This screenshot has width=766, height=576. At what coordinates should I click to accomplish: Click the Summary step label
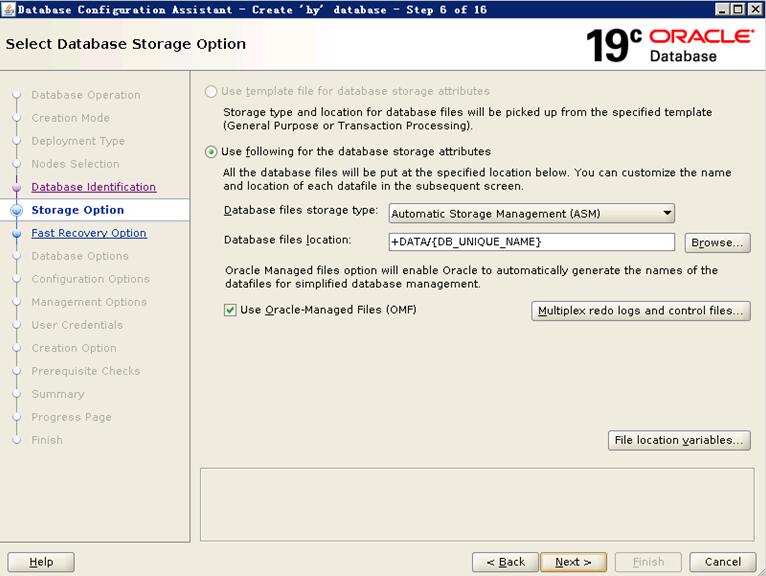[58, 394]
